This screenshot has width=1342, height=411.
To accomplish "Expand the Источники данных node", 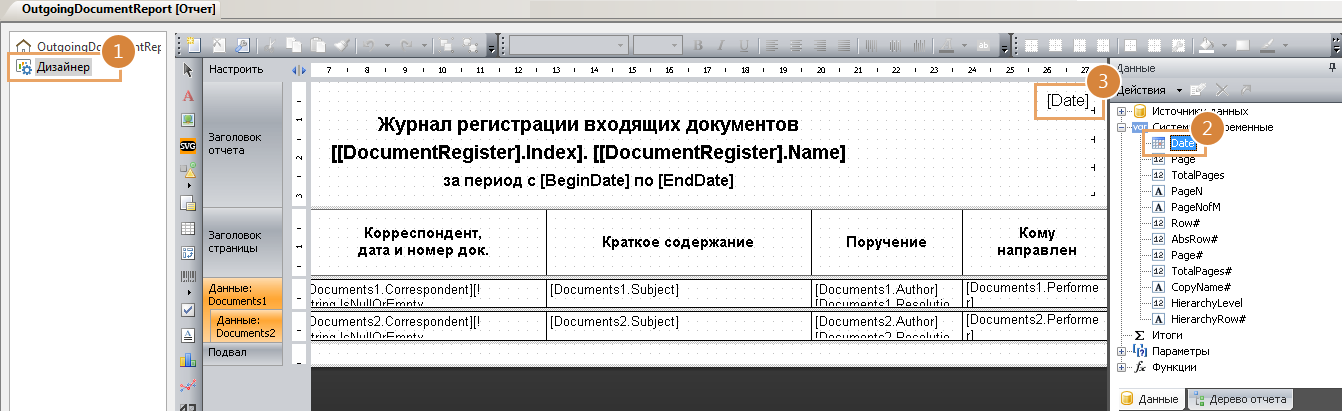I will [x=1122, y=111].
